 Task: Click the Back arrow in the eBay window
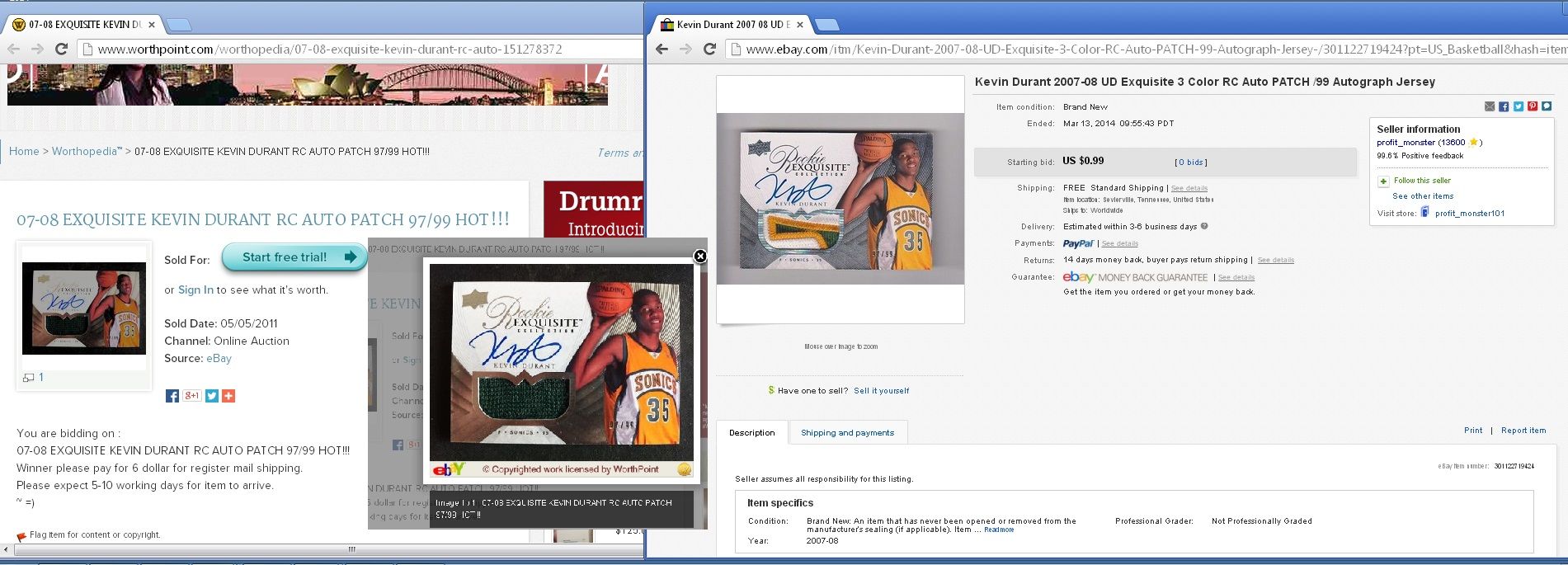coord(662,49)
